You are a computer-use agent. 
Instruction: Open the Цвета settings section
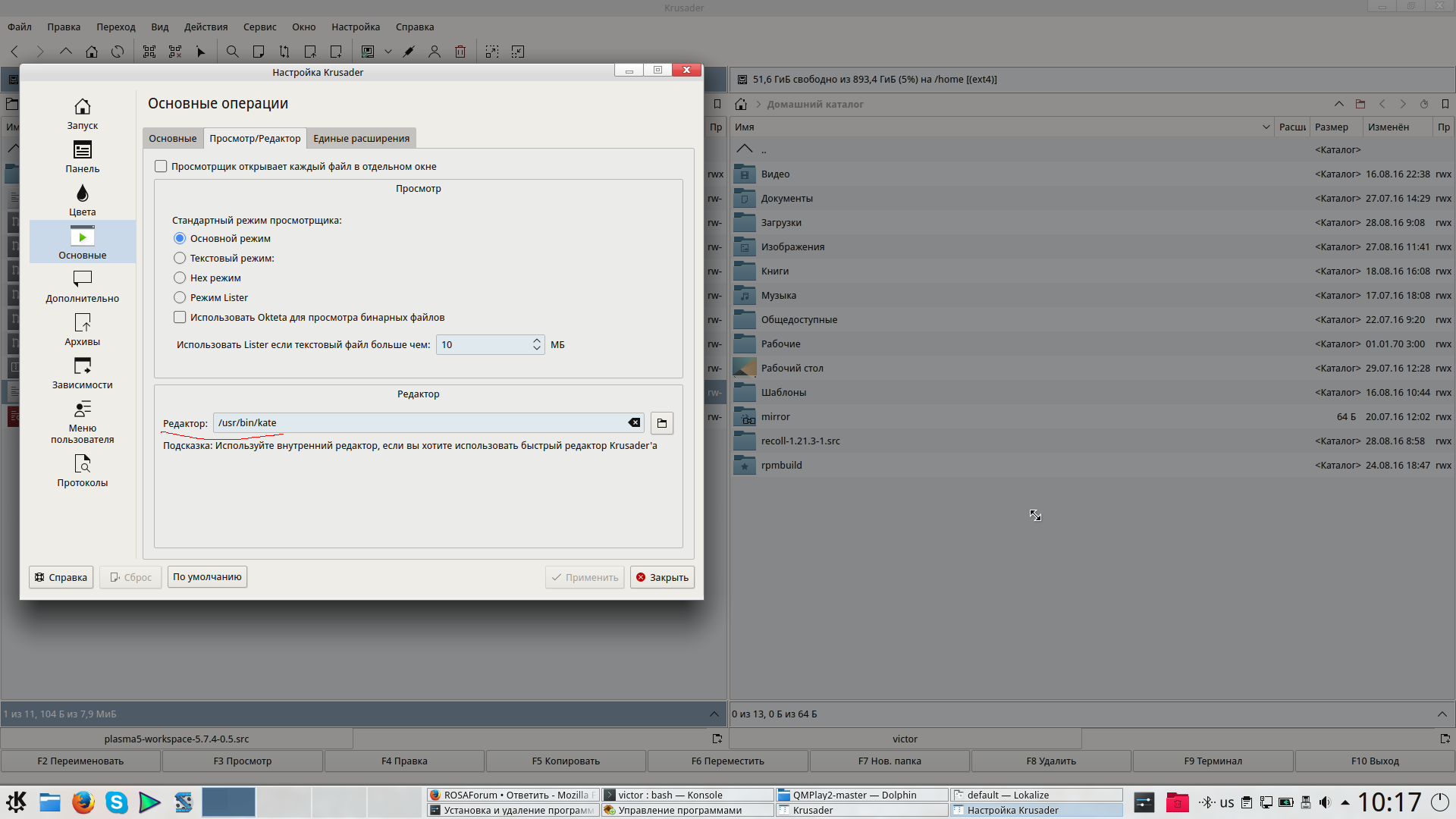coord(82,200)
